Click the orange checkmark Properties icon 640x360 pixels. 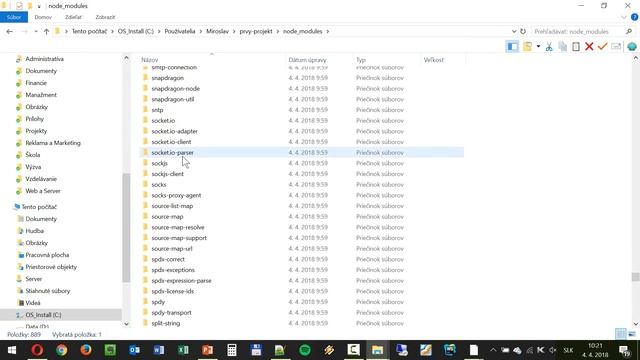pyautogui.click(x=602, y=47)
